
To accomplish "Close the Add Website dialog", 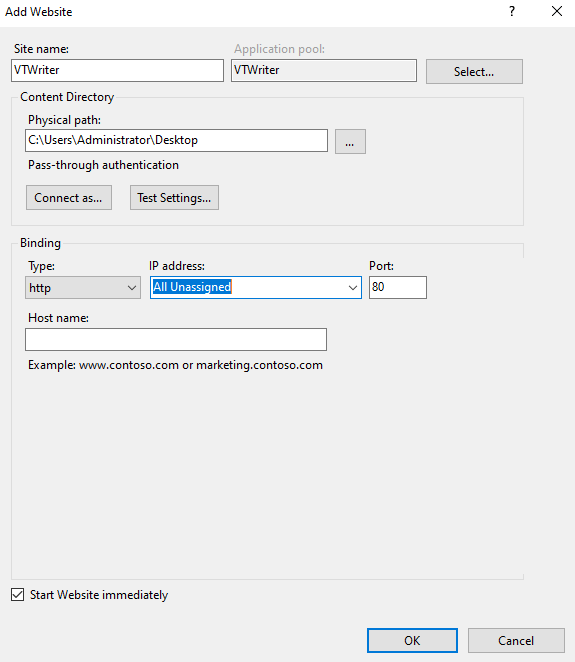I will (557, 11).
